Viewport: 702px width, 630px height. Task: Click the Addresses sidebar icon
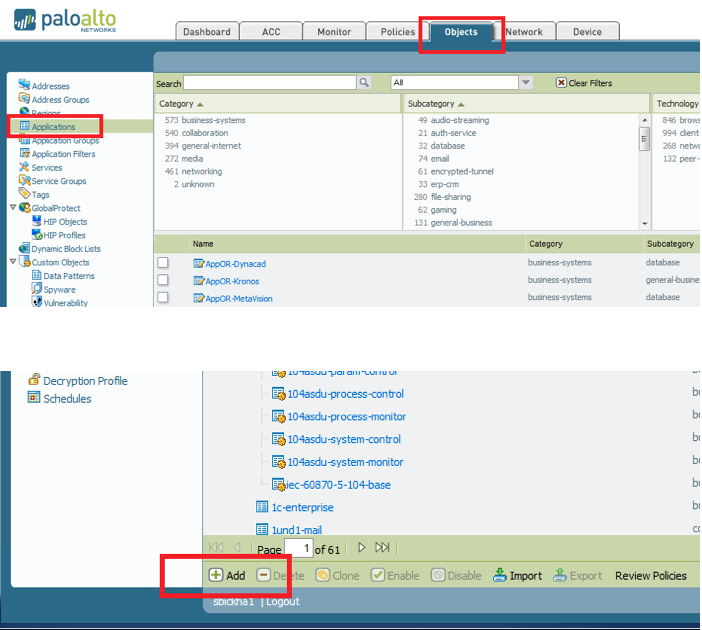coord(24,84)
